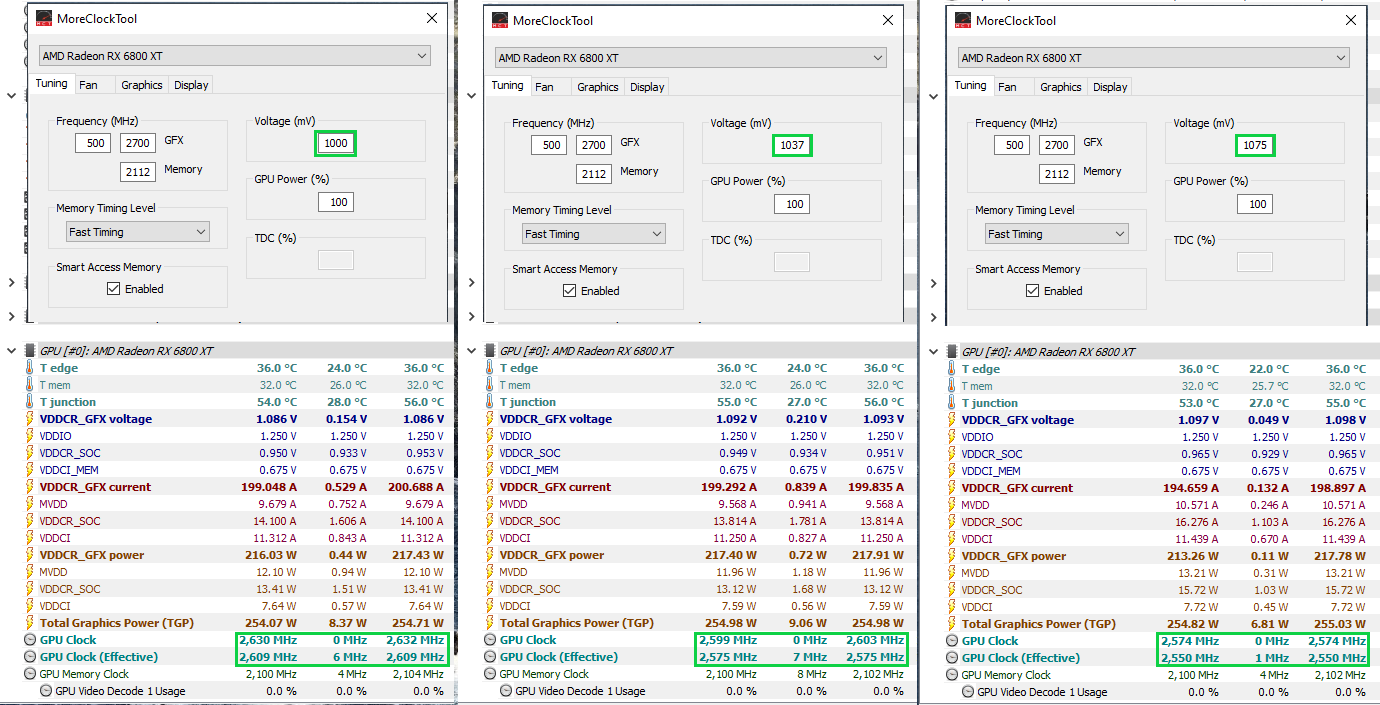This screenshot has width=1380, height=705.
Task: Click GPU Clock round icon in left sensor panel
Action: [29, 640]
